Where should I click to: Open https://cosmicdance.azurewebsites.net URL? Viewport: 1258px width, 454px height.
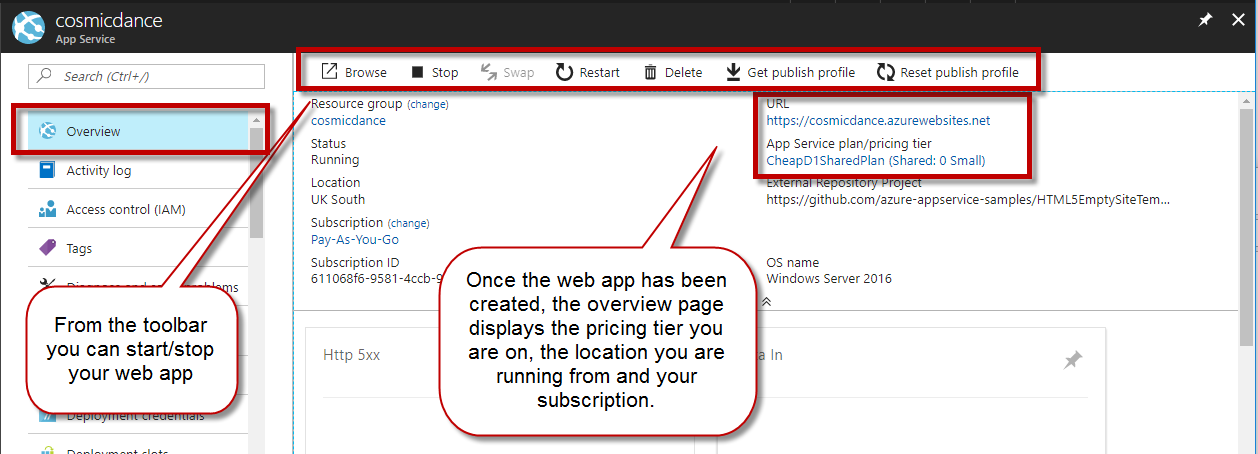[x=878, y=120]
